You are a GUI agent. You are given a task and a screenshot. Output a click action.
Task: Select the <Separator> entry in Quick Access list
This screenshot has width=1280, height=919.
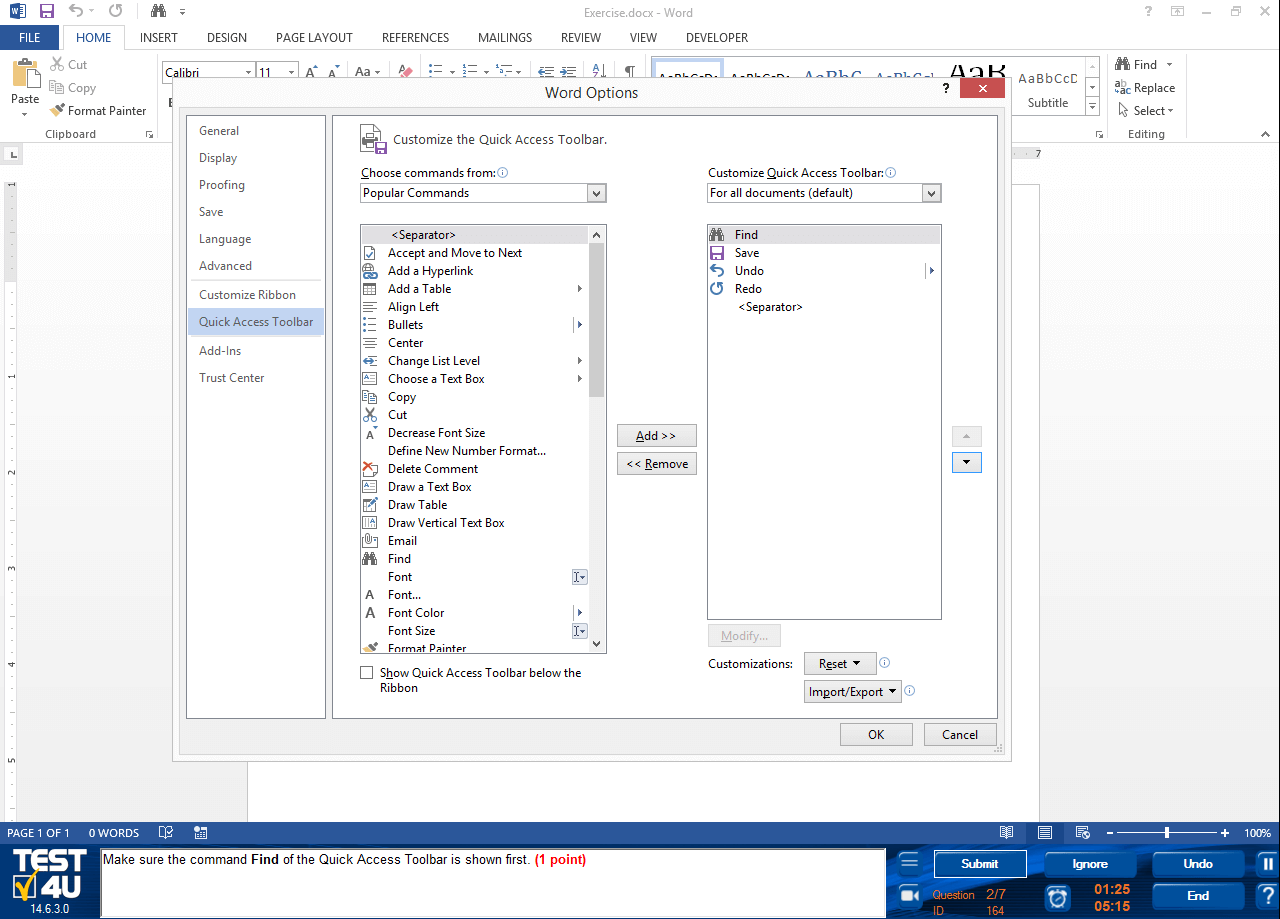click(x=824, y=307)
